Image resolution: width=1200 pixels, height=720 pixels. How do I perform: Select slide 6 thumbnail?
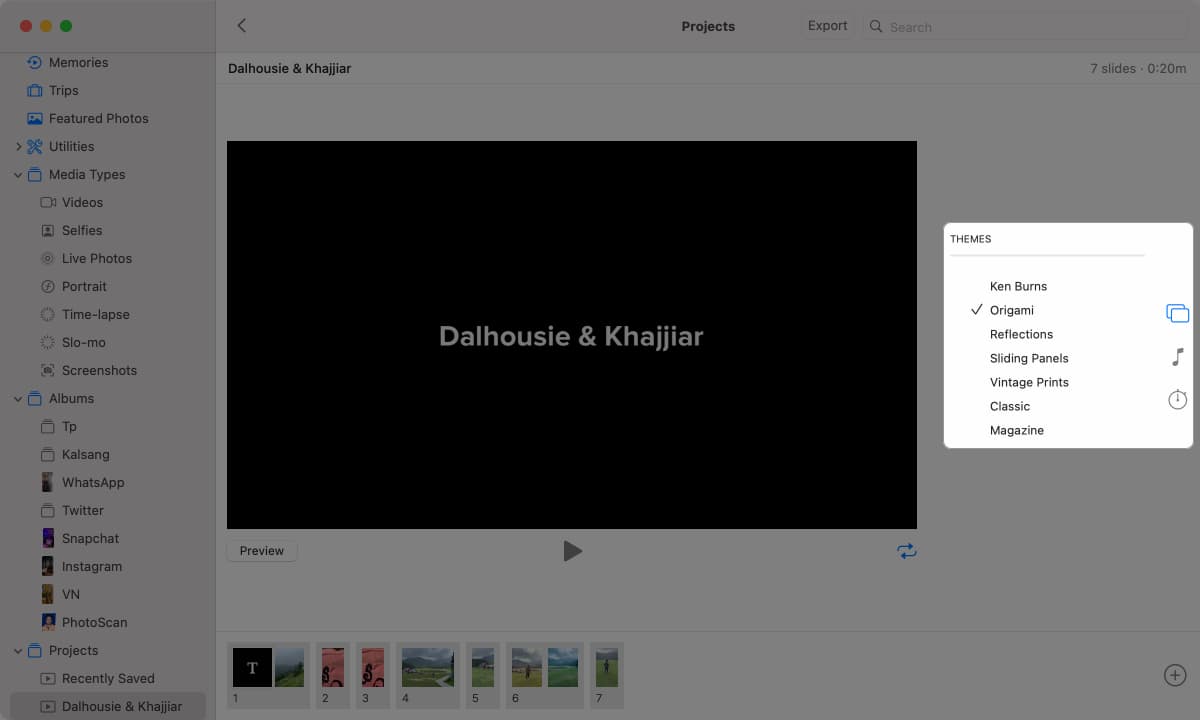[x=545, y=667]
